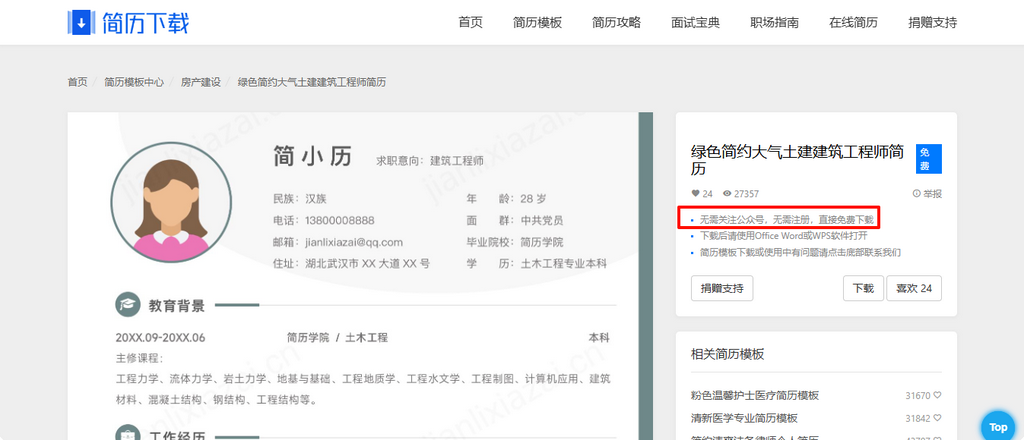1024x440 pixels.
Task: Click the 简历学院 / 土木工程 text
Action: click(x=337, y=338)
